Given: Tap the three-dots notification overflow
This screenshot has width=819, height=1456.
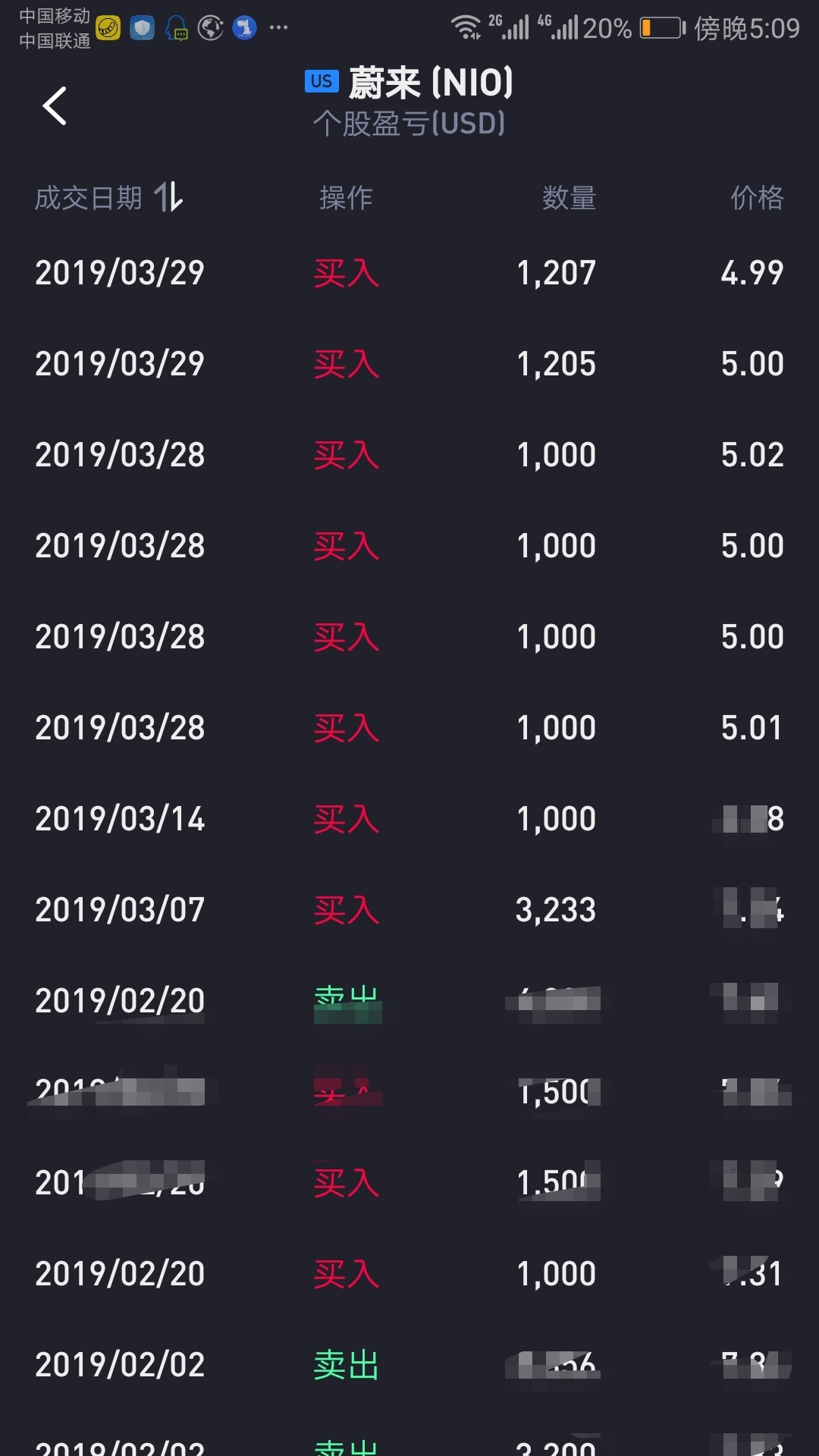Looking at the screenshot, I should (x=278, y=29).
